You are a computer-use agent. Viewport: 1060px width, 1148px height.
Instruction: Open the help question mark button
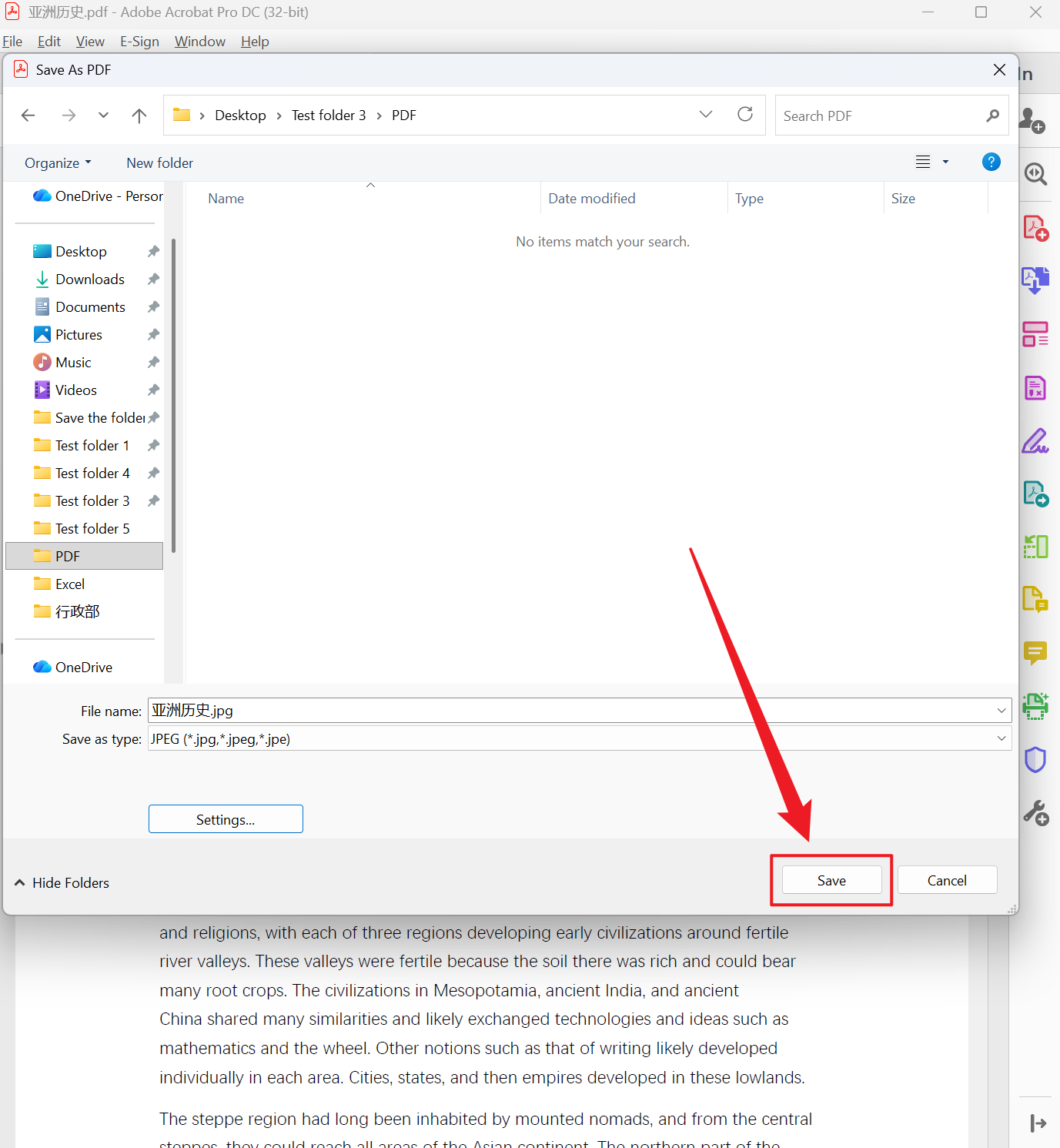(x=991, y=162)
